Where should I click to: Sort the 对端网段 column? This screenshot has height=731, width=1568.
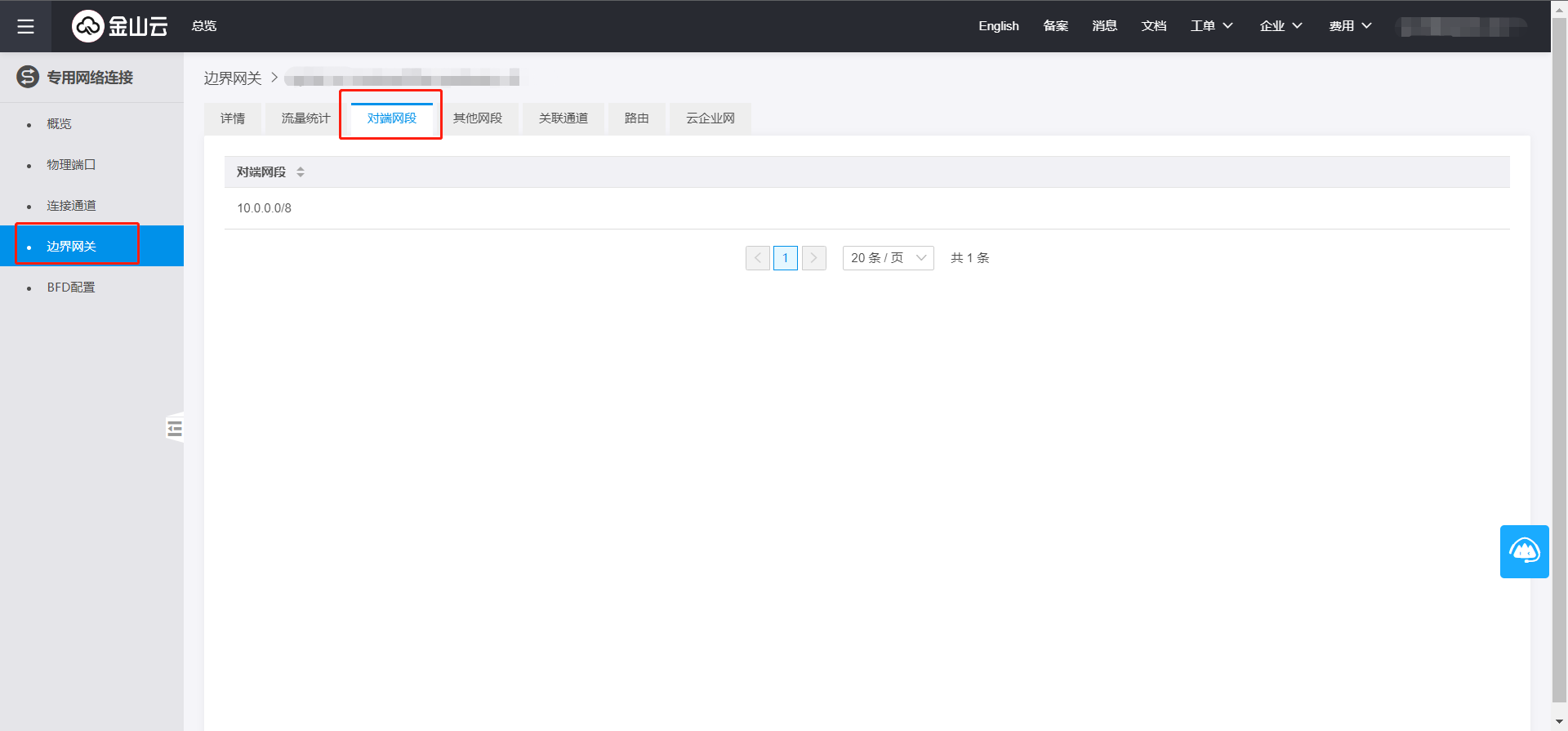click(301, 172)
